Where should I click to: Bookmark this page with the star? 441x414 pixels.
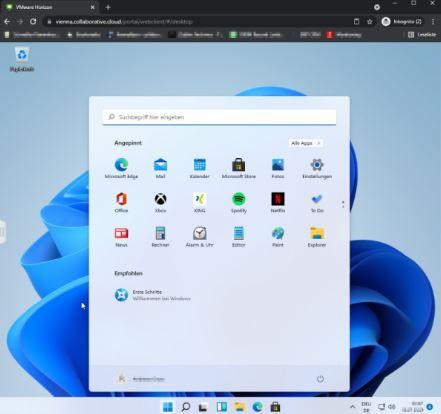tap(369, 22)
